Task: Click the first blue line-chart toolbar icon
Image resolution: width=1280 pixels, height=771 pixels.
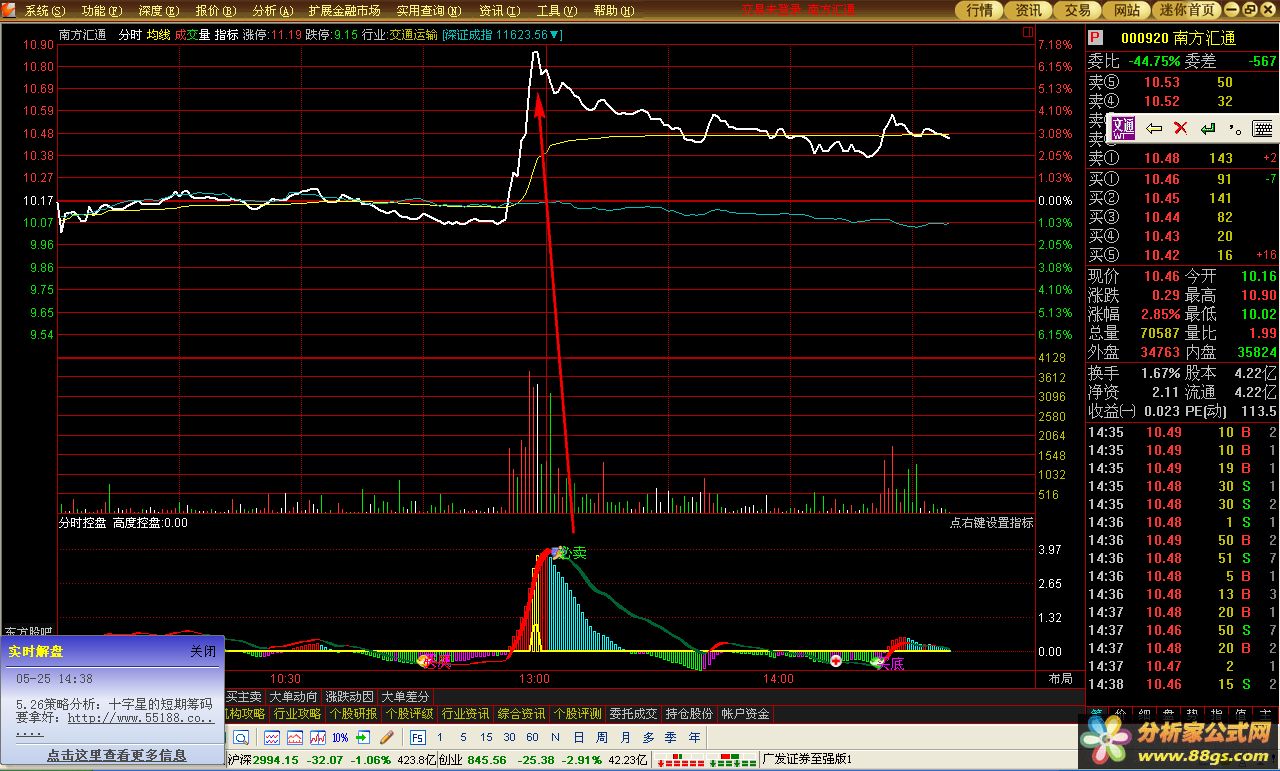Action: 271,737
